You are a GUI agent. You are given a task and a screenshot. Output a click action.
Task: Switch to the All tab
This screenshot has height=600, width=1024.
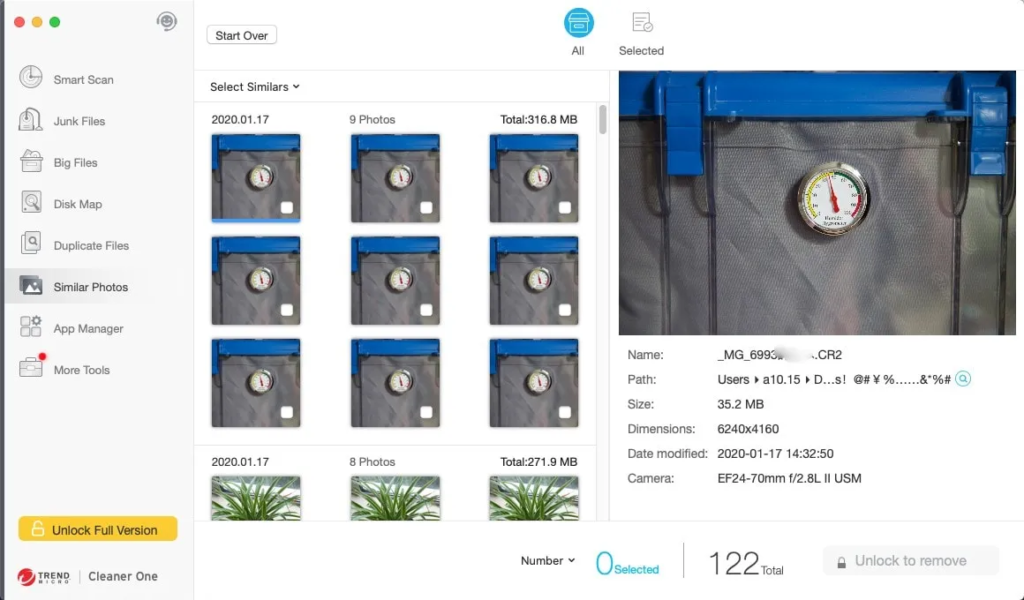point(578,33)
